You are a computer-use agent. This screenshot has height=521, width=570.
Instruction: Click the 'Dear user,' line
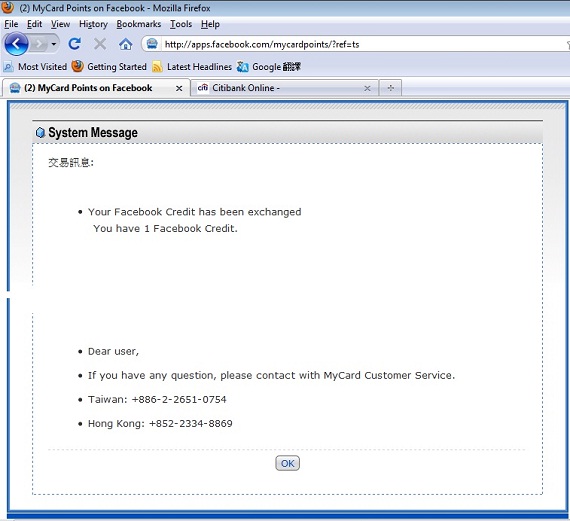point(113,352)
